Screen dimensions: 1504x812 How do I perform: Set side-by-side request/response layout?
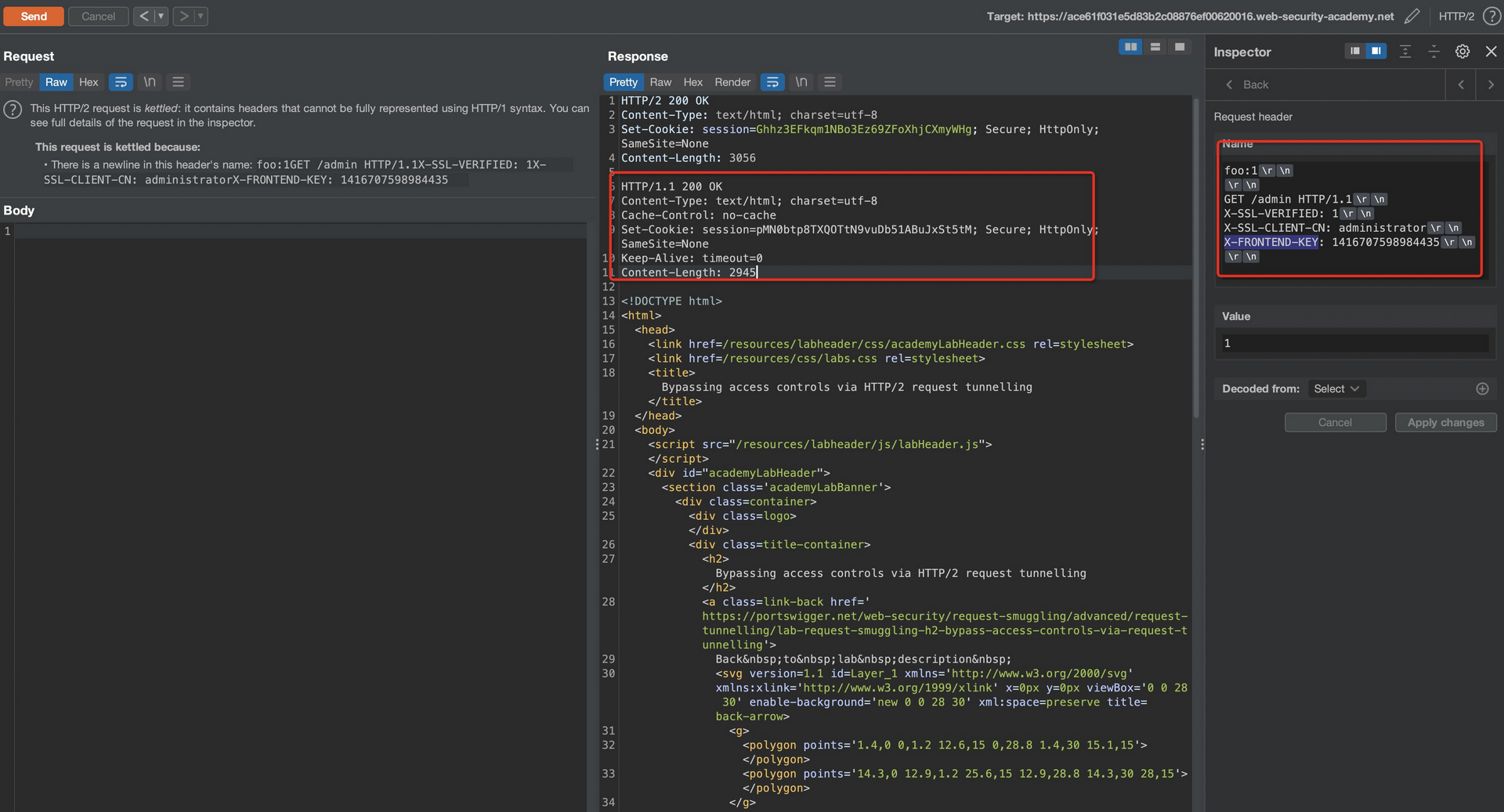[x=1130, y=48]
